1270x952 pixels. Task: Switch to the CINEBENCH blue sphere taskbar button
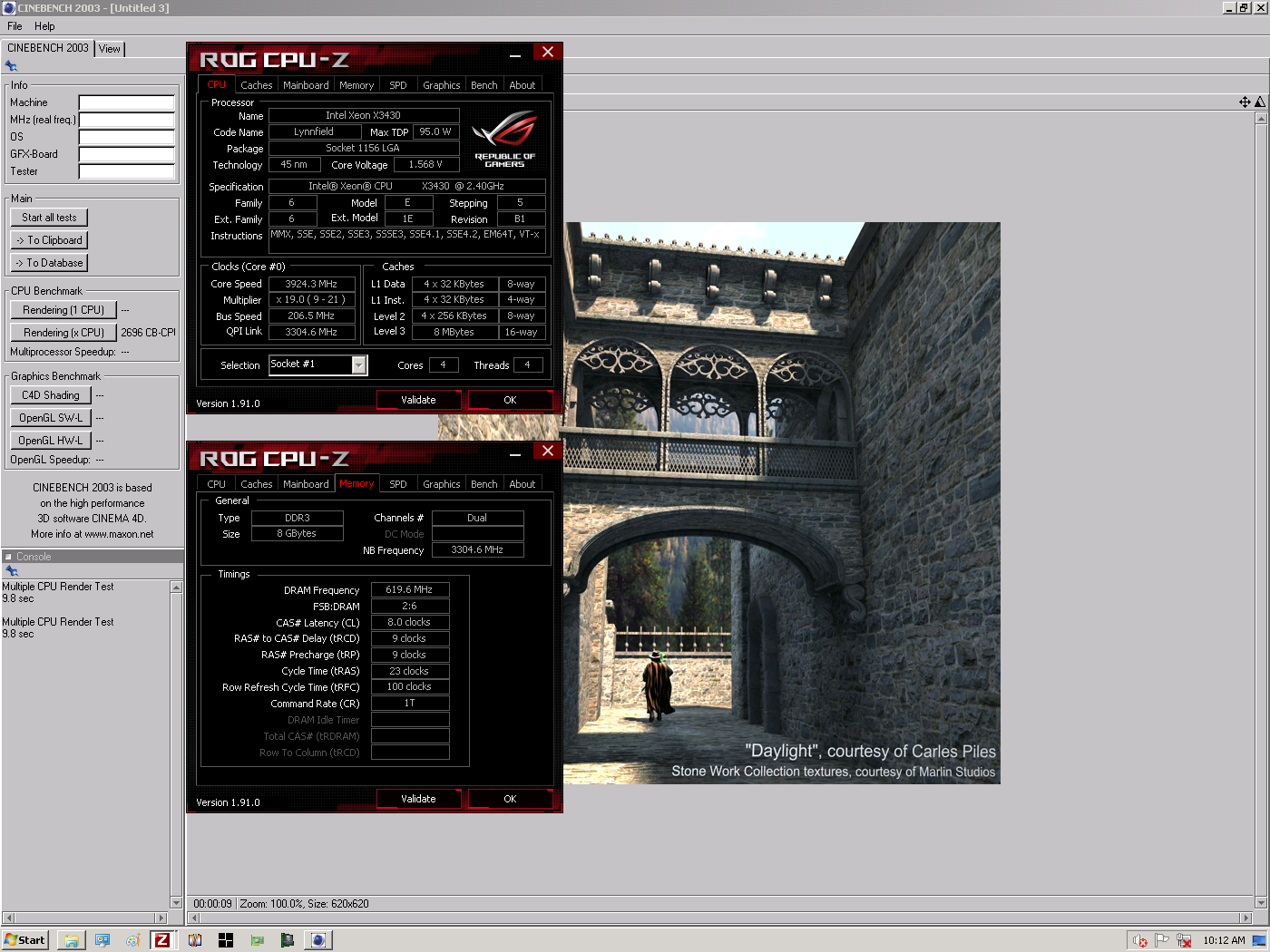pos(318,940)
